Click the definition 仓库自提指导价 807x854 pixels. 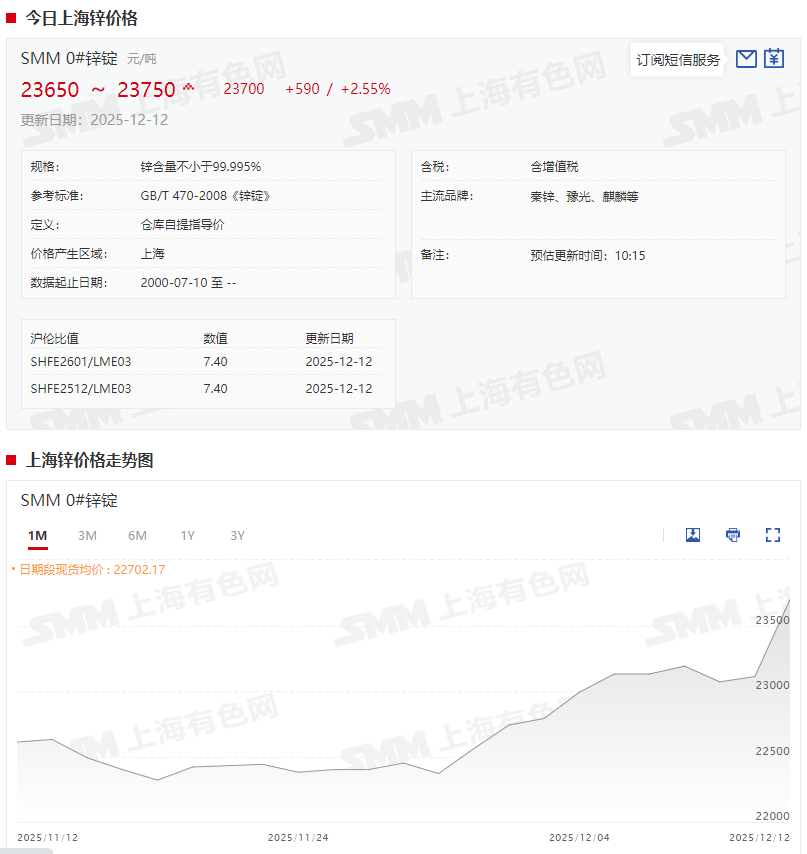point(182,225)
